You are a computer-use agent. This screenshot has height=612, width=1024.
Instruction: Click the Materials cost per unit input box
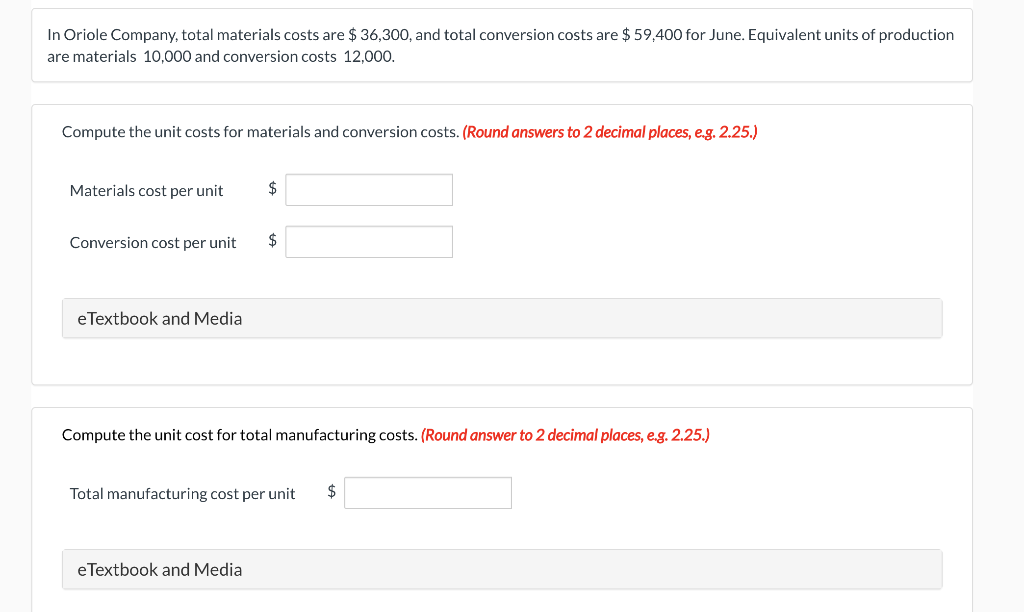point(368,190)
